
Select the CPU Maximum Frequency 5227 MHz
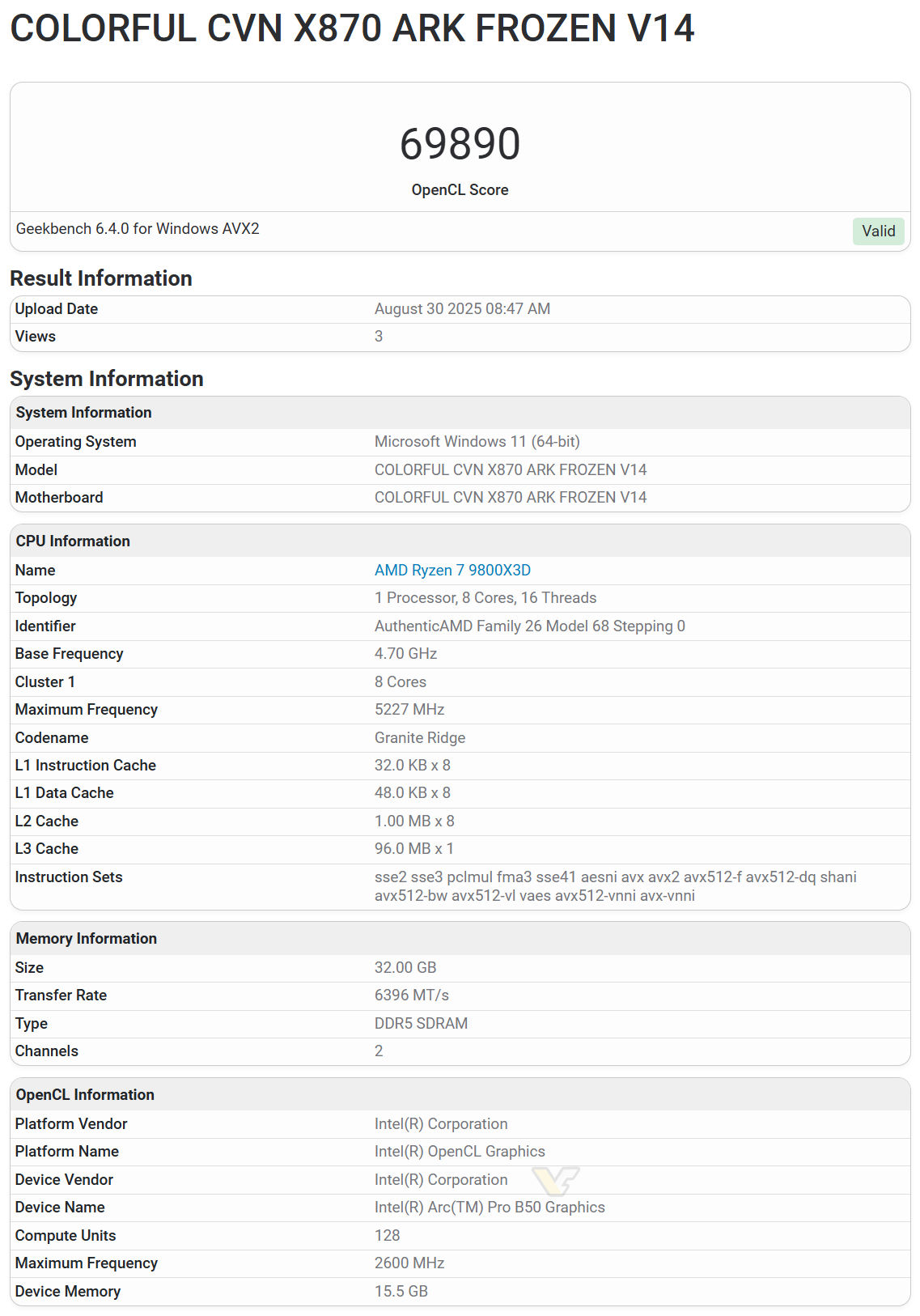[x=409, y=710]
